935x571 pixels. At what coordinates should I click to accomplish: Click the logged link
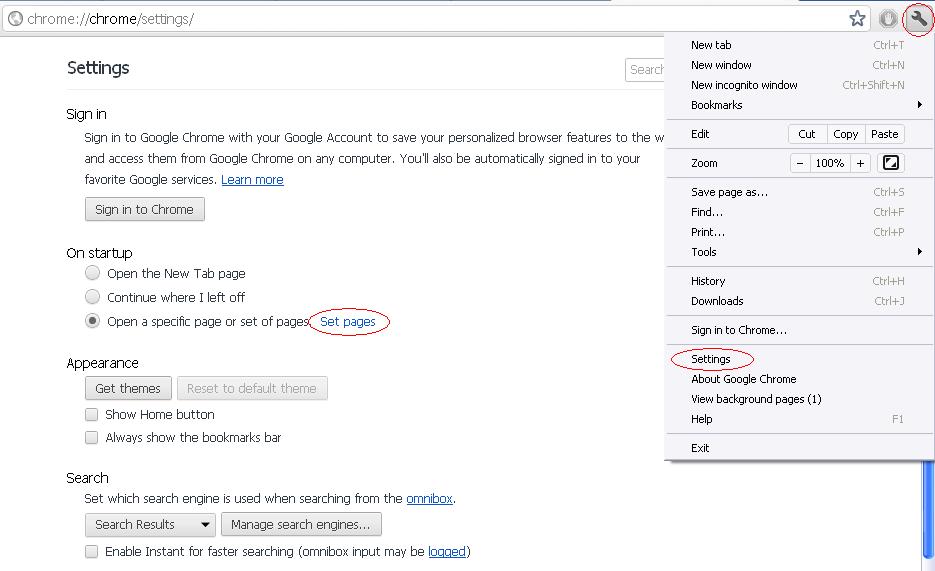[447, 551]
